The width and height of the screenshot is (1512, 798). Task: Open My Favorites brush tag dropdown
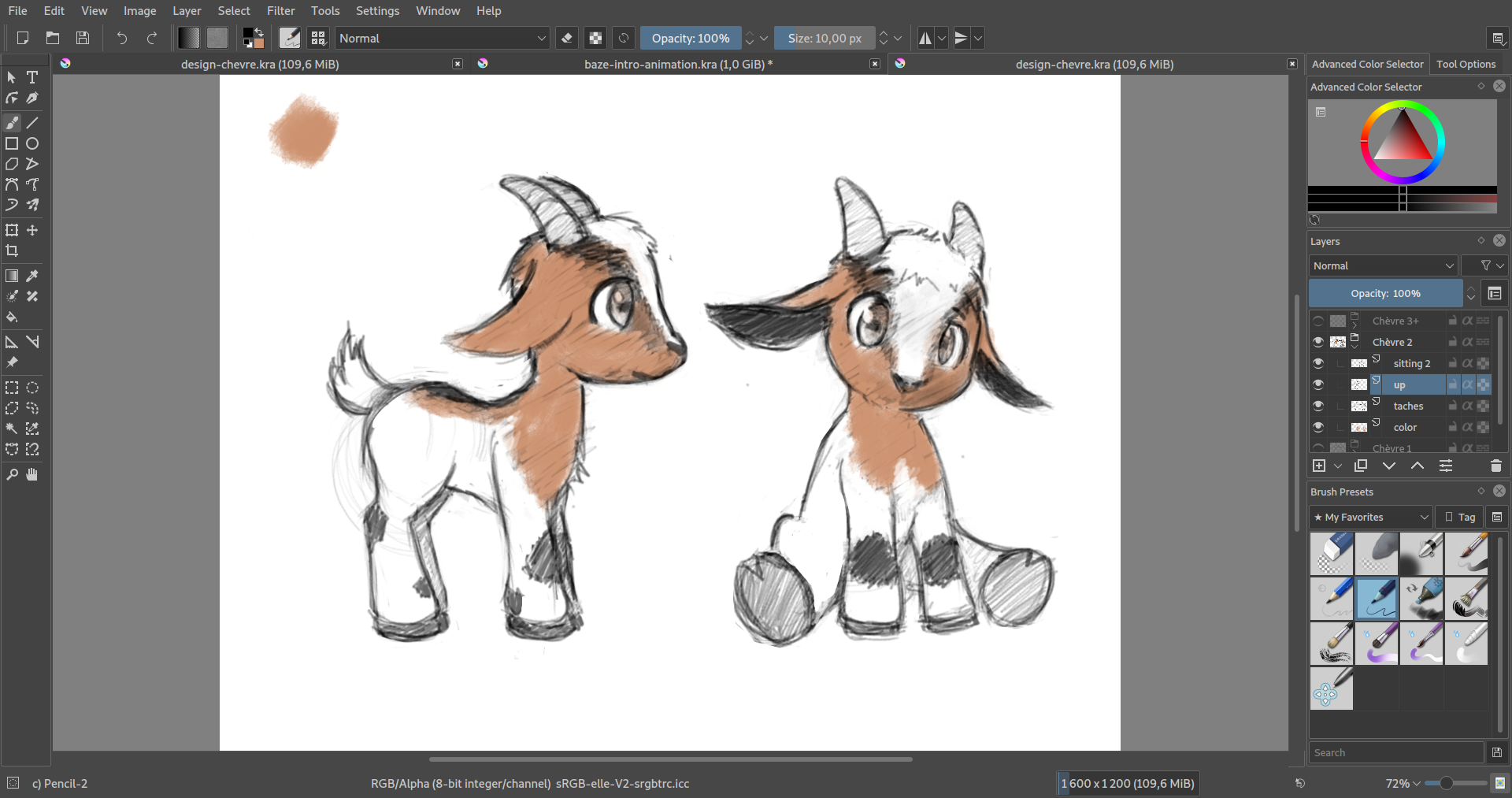(x=1370, y=517)
